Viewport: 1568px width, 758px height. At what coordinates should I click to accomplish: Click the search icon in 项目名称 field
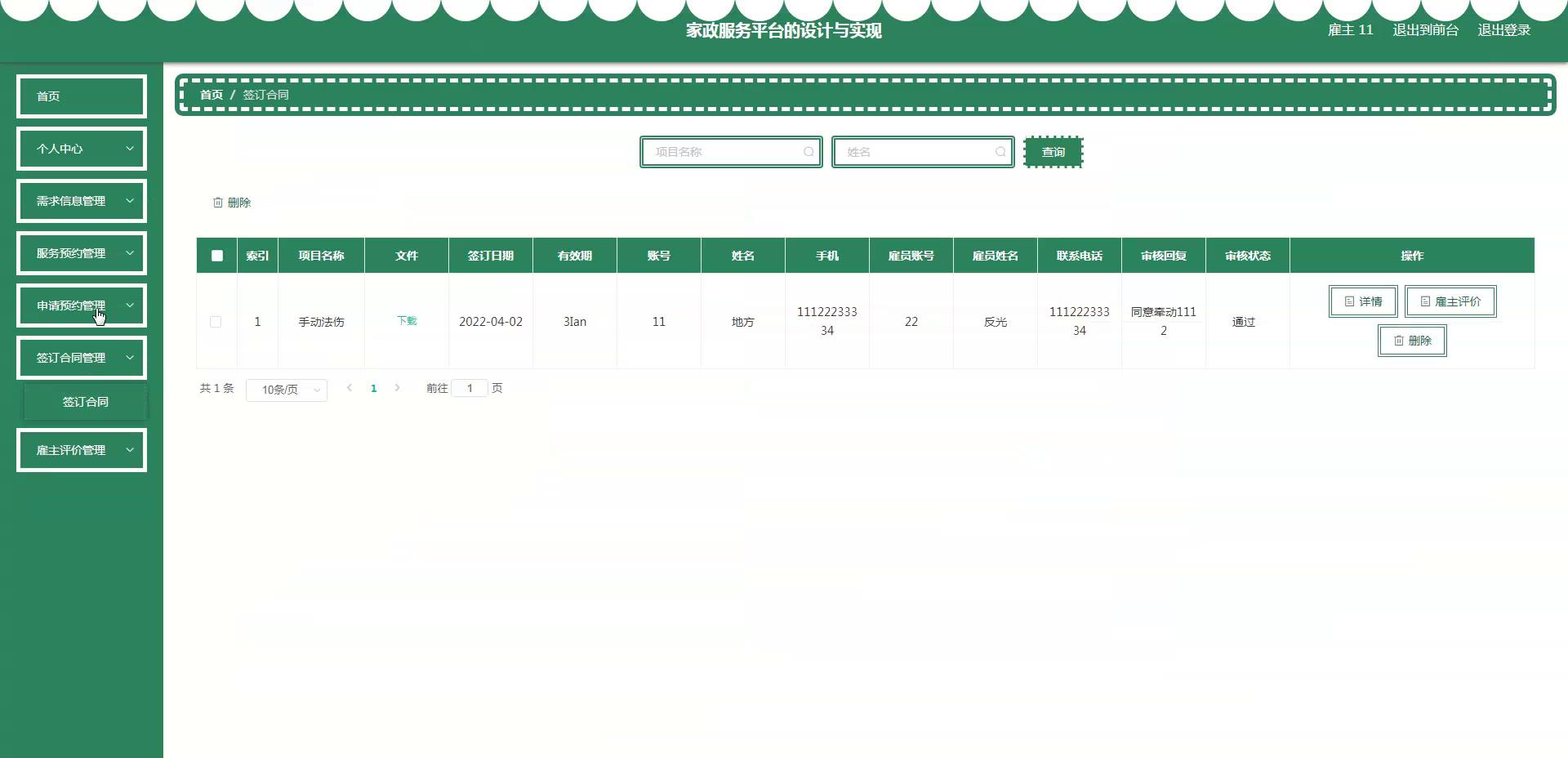coord(808,152)
